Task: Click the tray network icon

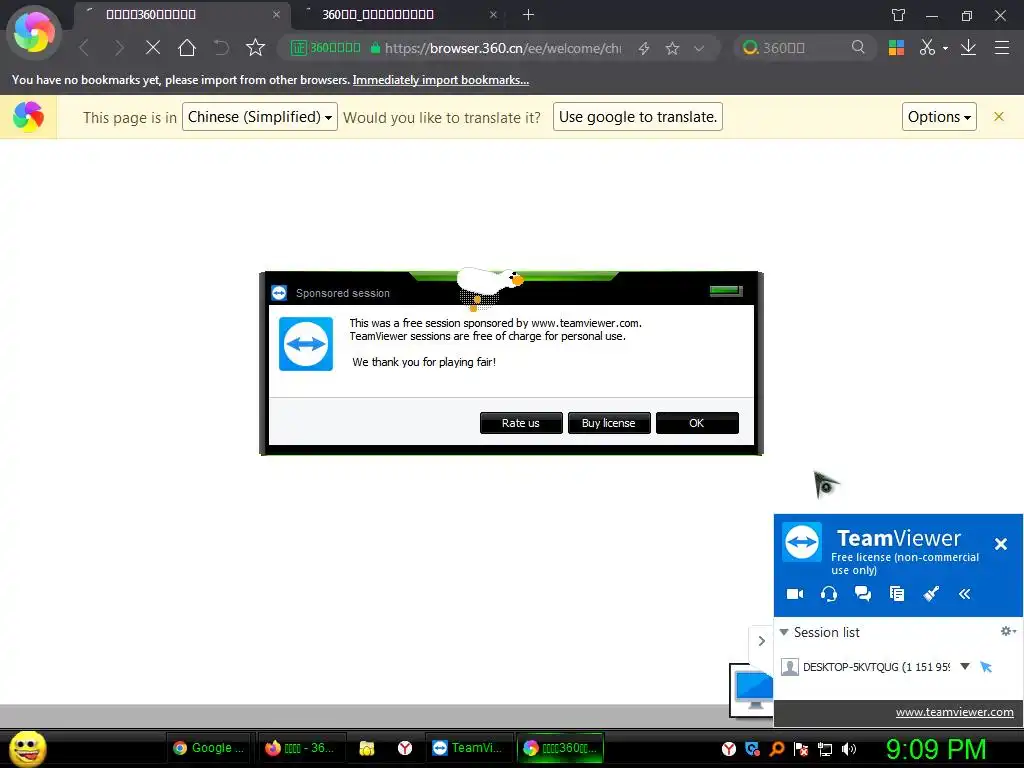Action: (x=825, y=749)
